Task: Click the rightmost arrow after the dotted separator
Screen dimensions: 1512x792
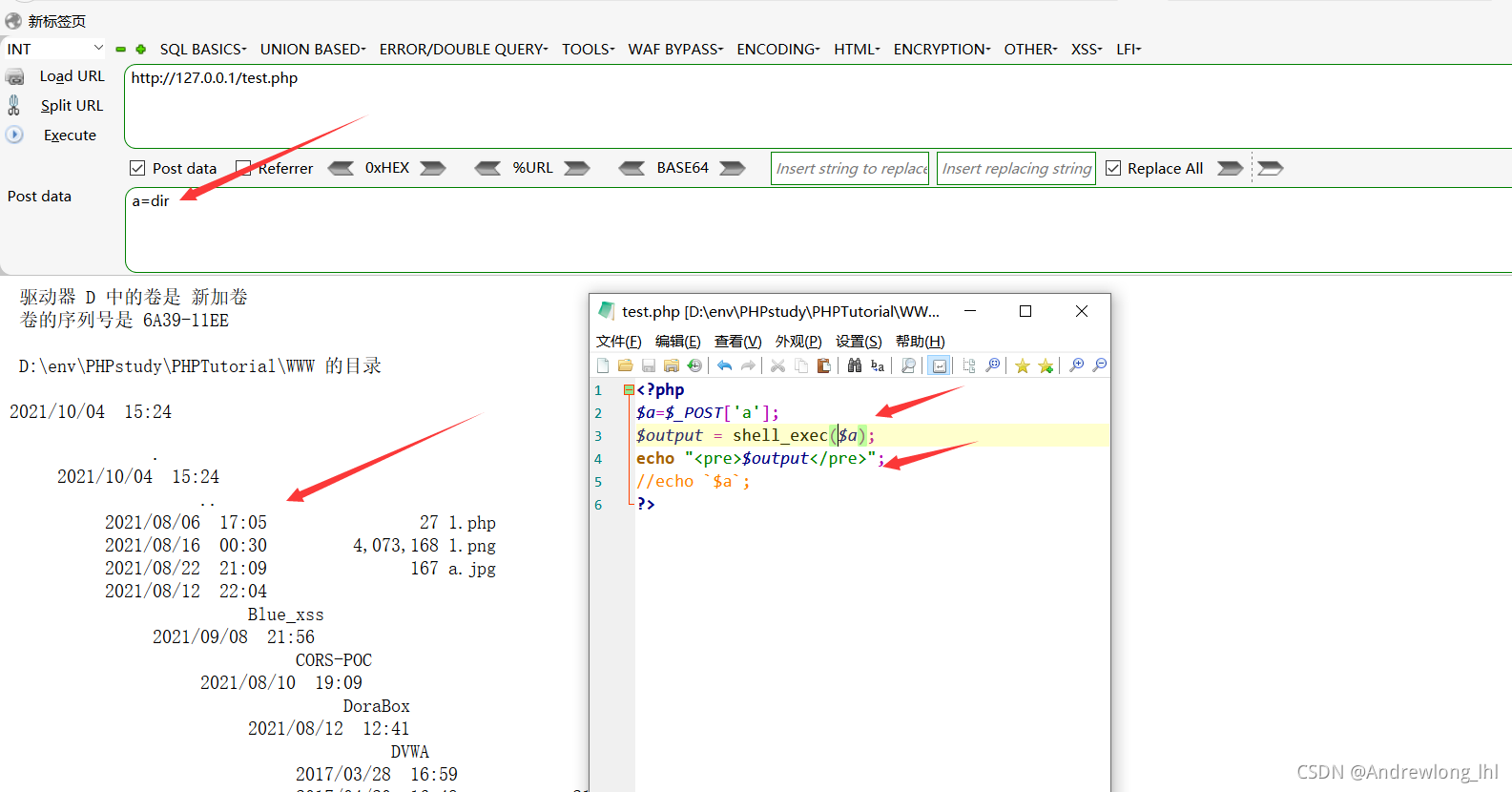Action: 1271,168
